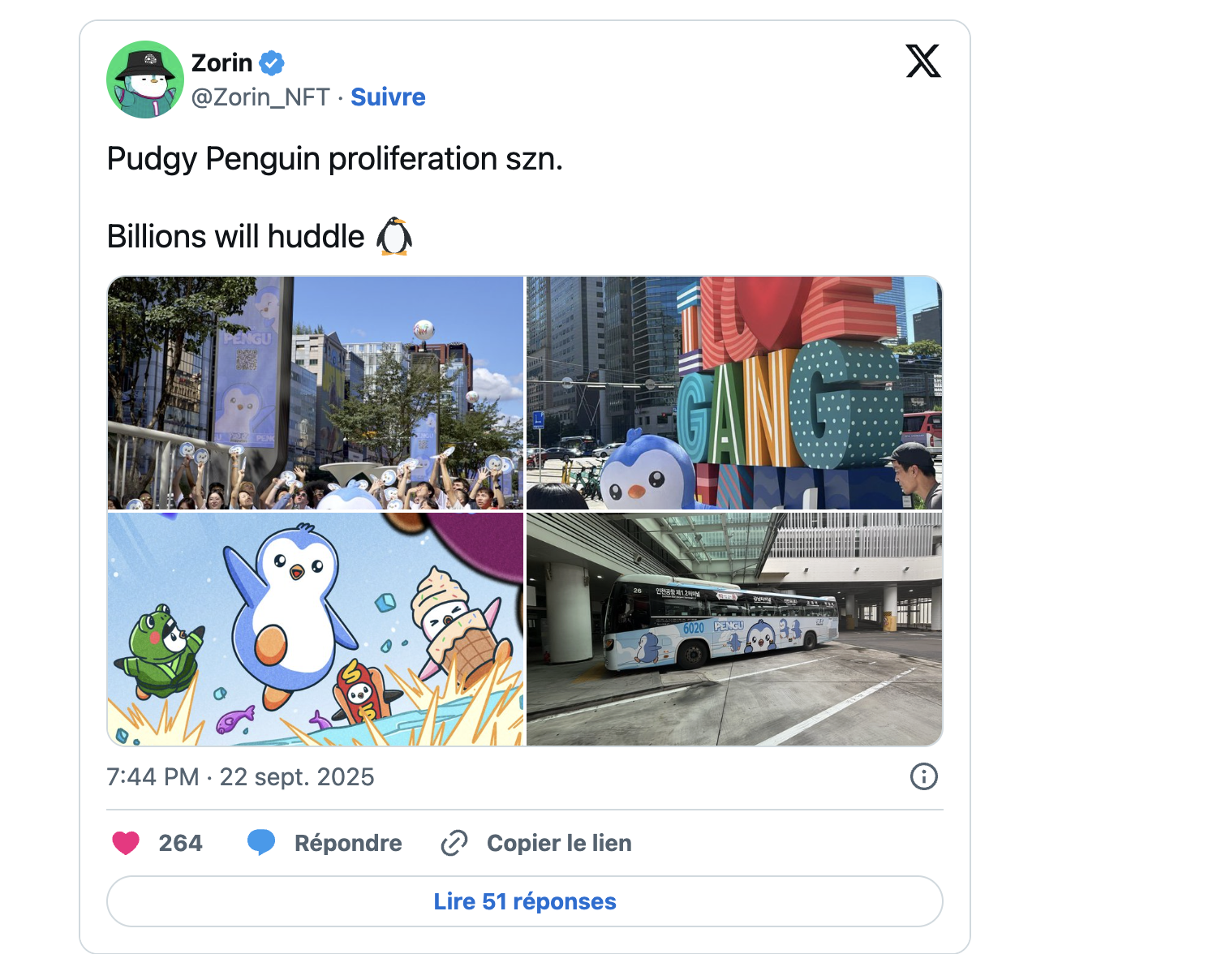Open the crowd with Pengu banners photo
The image size is (1217, 980).
coord(316,393)
